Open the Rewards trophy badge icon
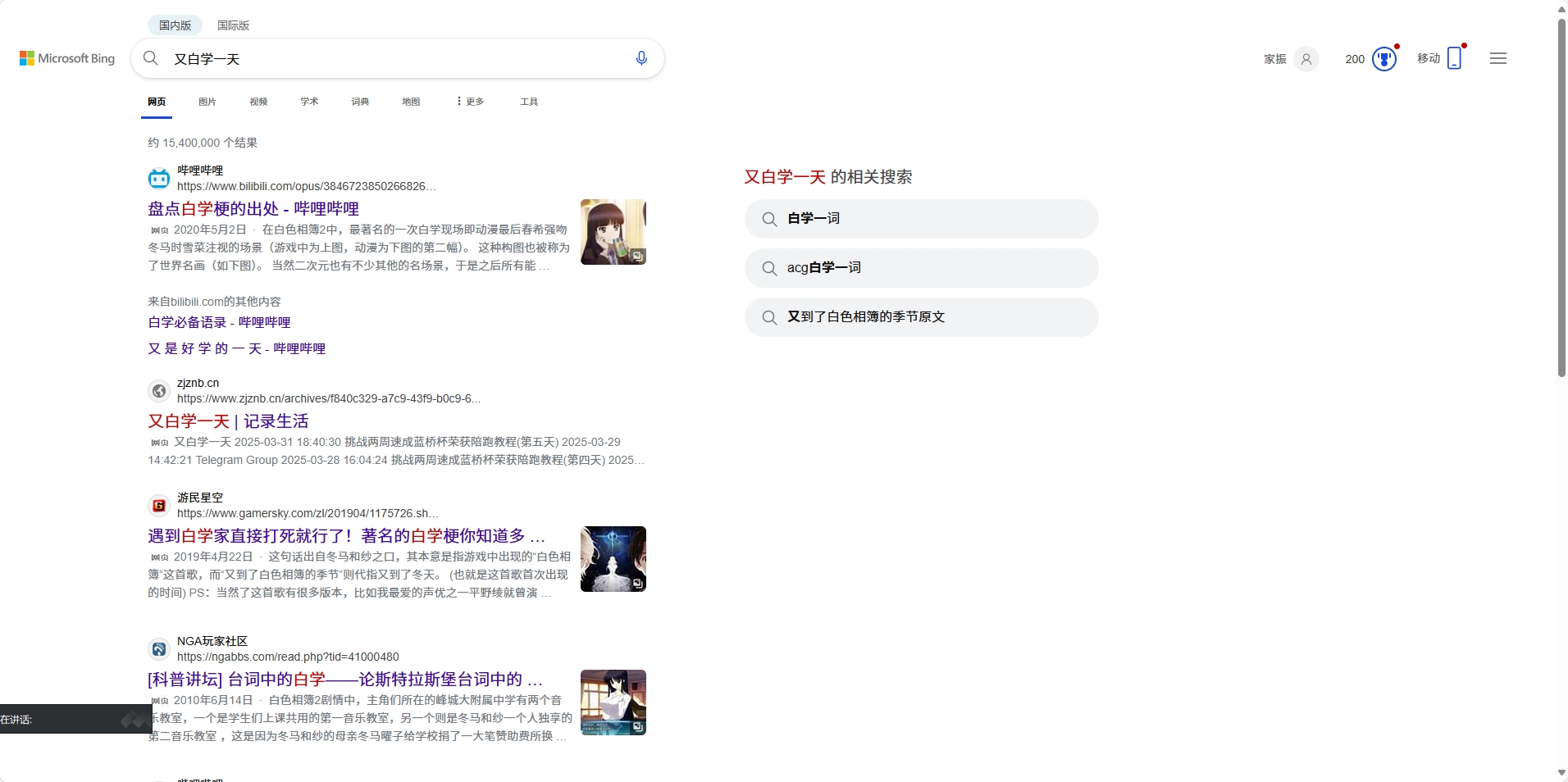The image size is (1568, 782). point(1383,59)
